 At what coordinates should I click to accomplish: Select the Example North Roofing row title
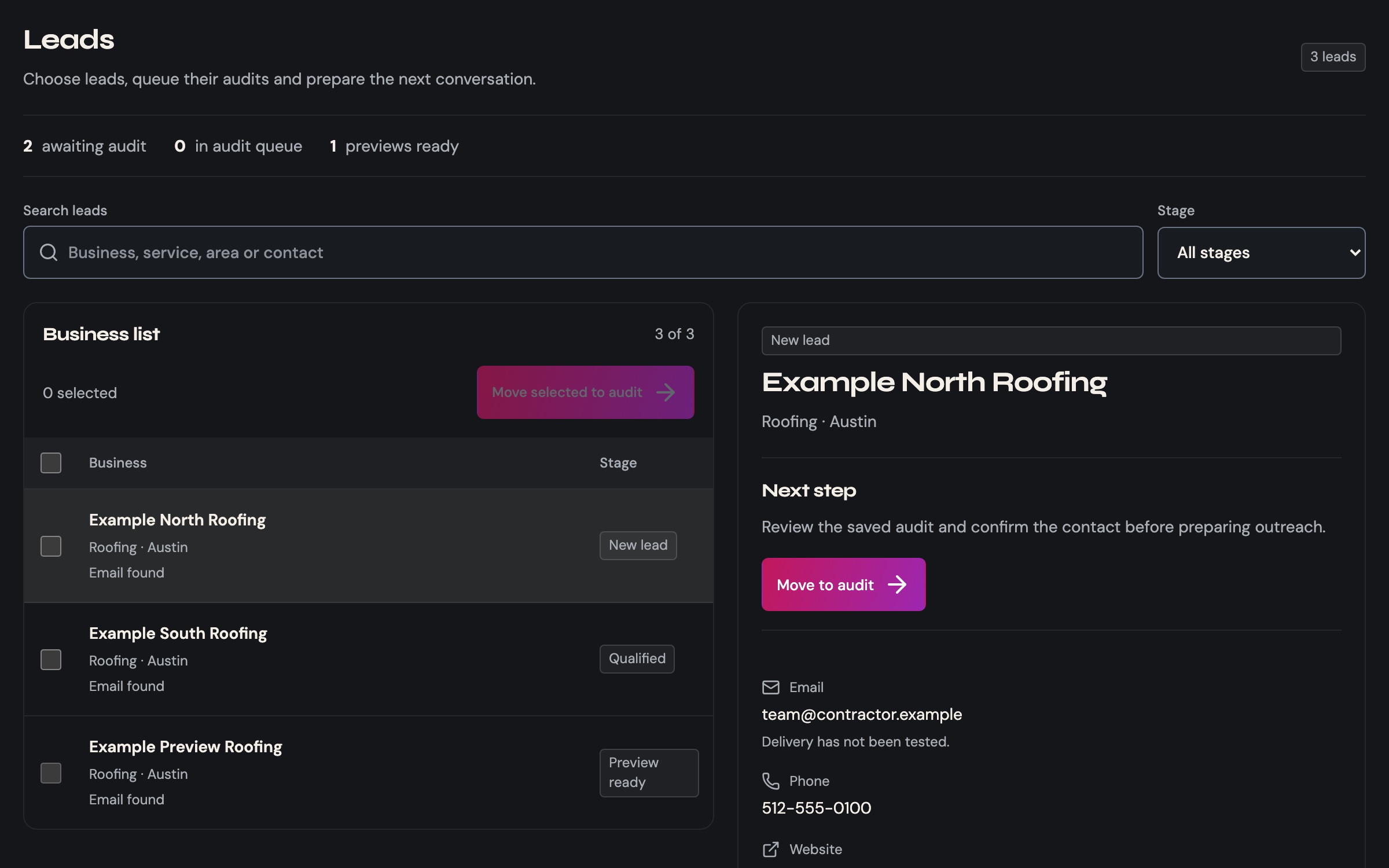click(x=177, y=520)
